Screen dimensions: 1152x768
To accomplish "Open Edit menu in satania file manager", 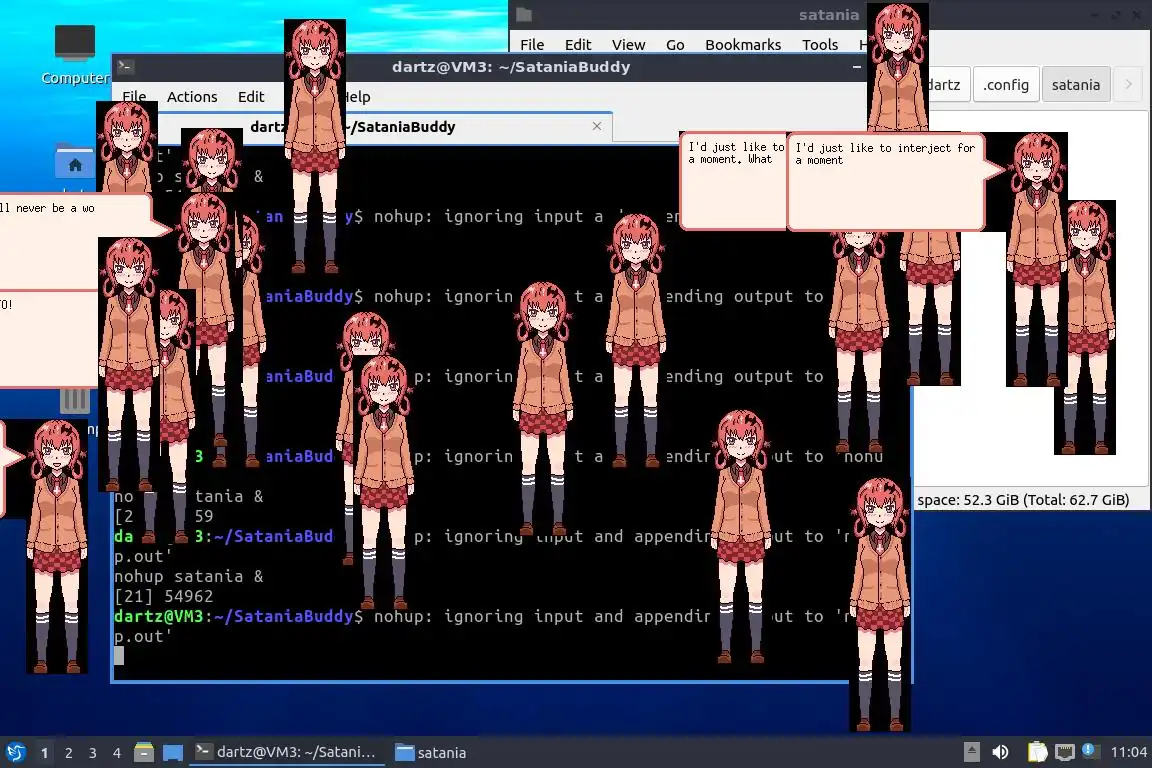I will point(578,45).
